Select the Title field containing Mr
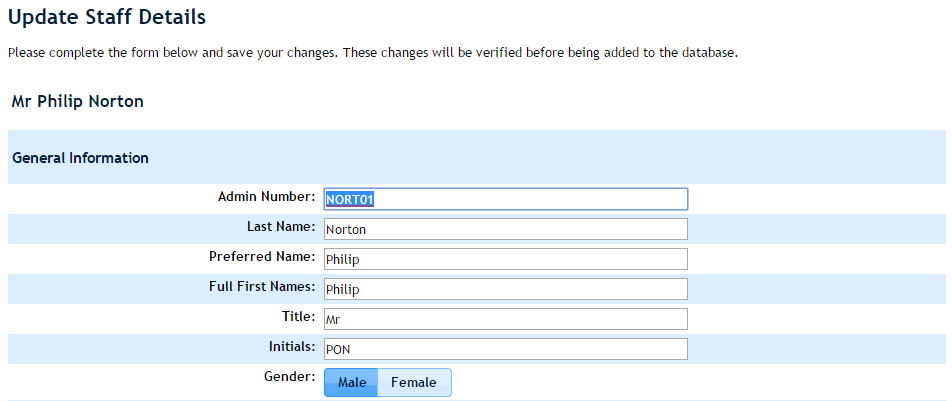952x401 pixels. click(506, 319)
